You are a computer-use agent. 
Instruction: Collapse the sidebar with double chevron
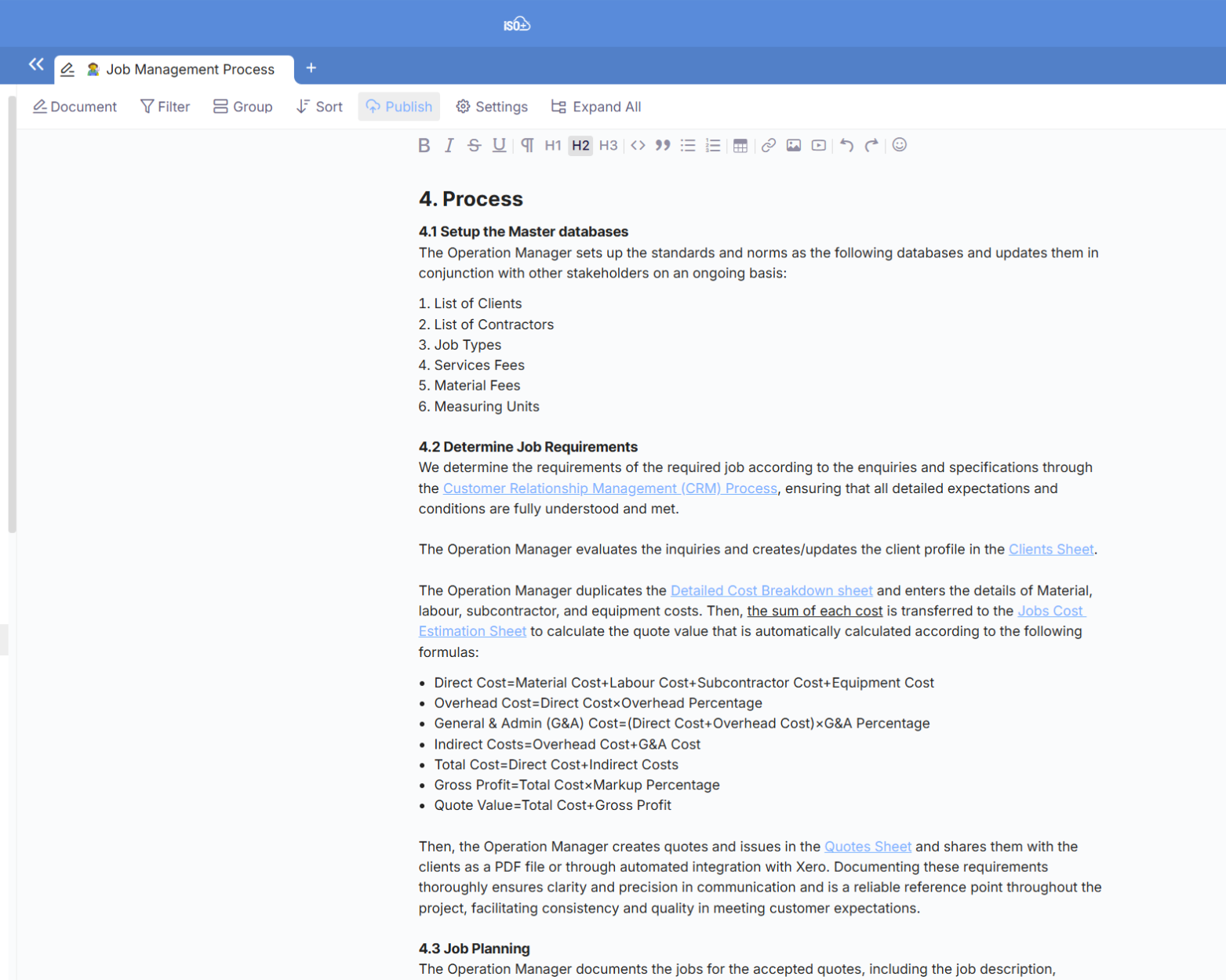click(x=36, y=64)
